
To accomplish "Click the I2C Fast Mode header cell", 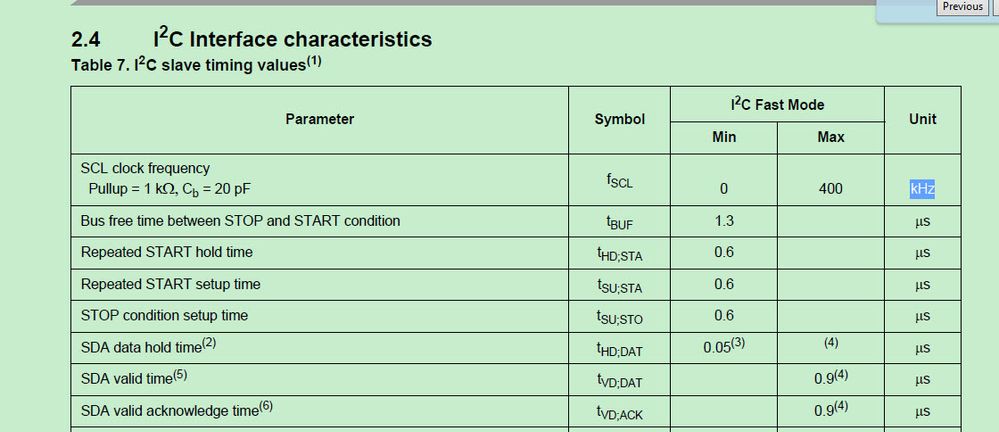I will click(x=777, y=104).
